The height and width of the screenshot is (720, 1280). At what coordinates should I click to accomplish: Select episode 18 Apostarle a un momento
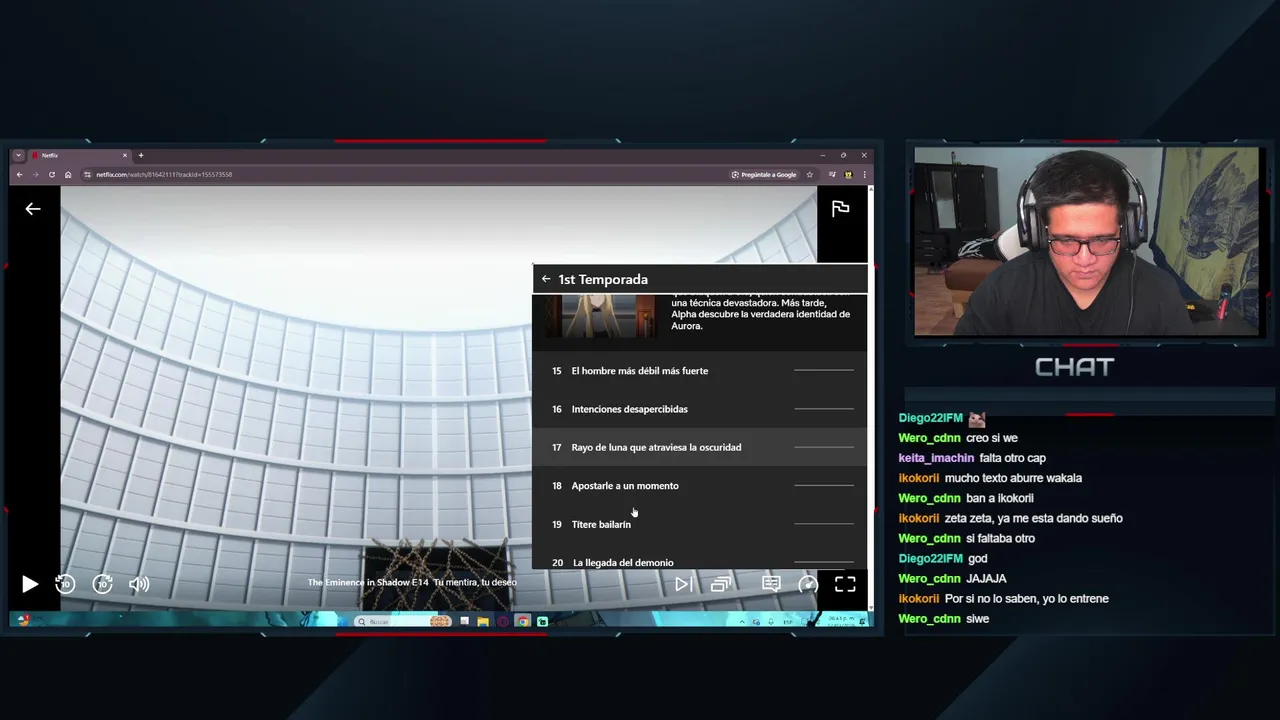tap(700, 486)
